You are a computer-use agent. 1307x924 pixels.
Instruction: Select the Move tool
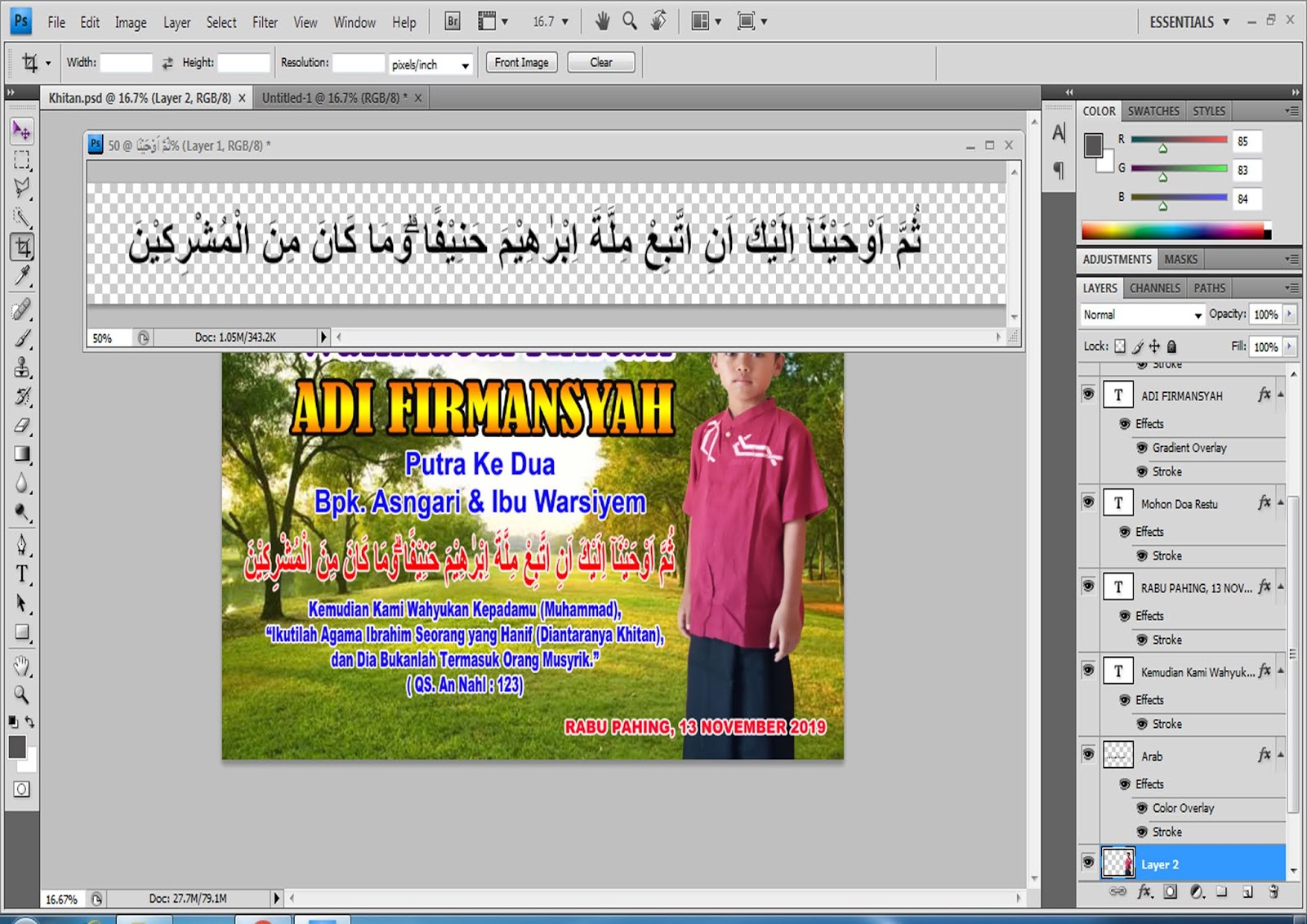point(22,131)
